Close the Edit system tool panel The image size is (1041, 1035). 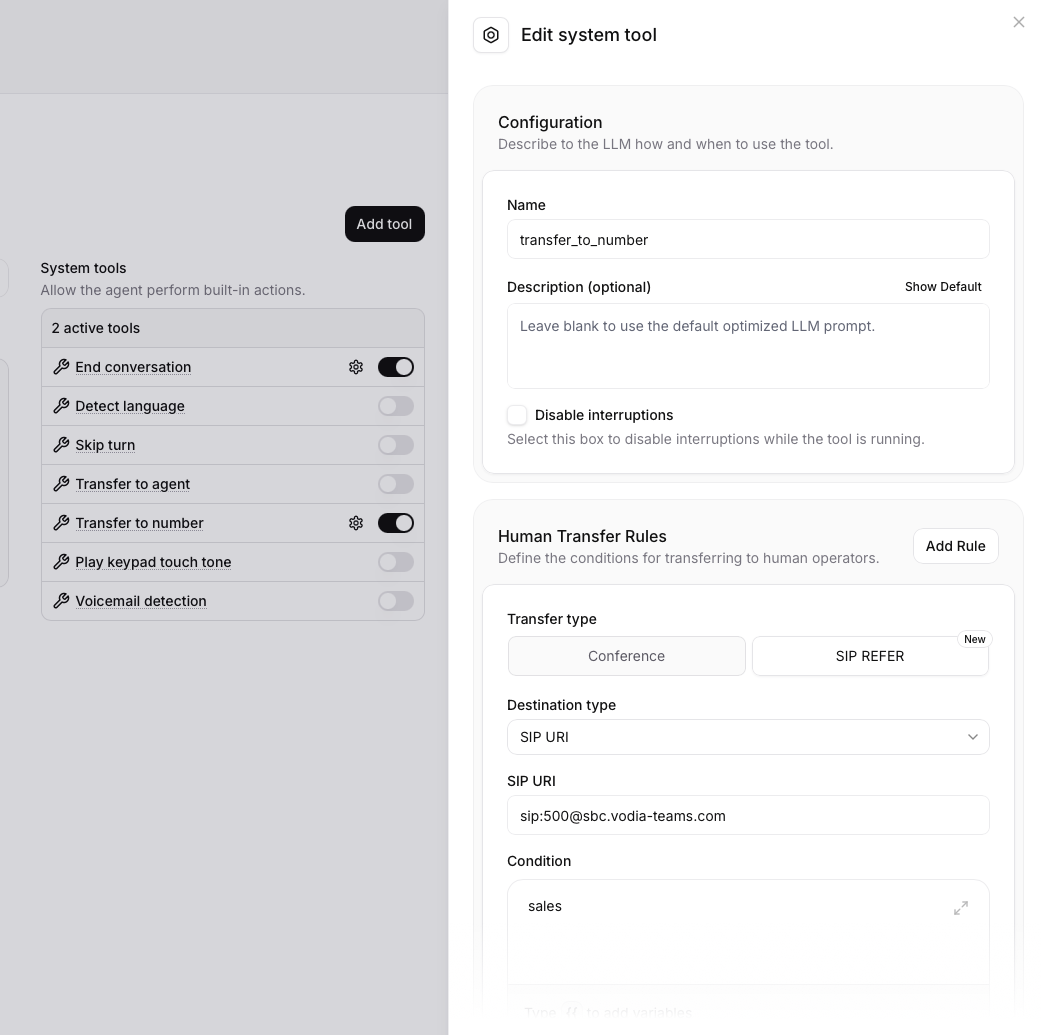click(1018, 22)
